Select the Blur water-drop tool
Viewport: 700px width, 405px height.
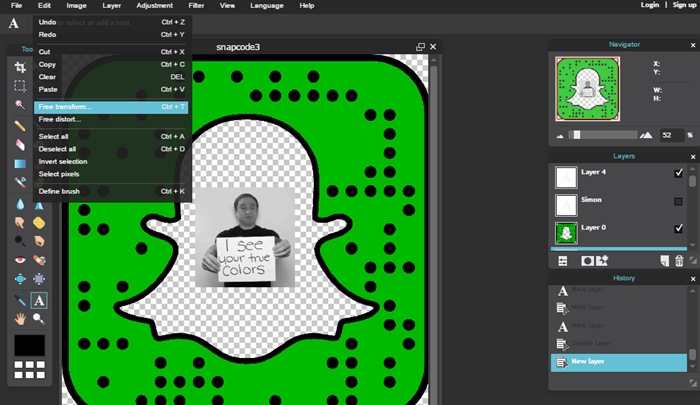tap(20, 205)
